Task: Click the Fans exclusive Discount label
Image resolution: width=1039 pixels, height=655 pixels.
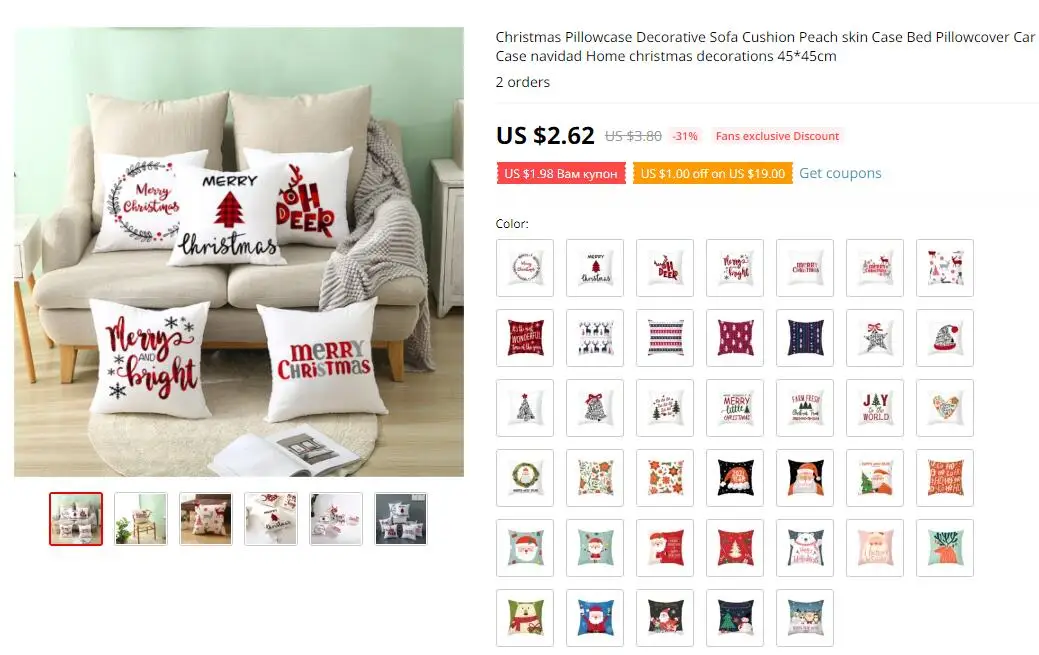Action: point(777,136)
